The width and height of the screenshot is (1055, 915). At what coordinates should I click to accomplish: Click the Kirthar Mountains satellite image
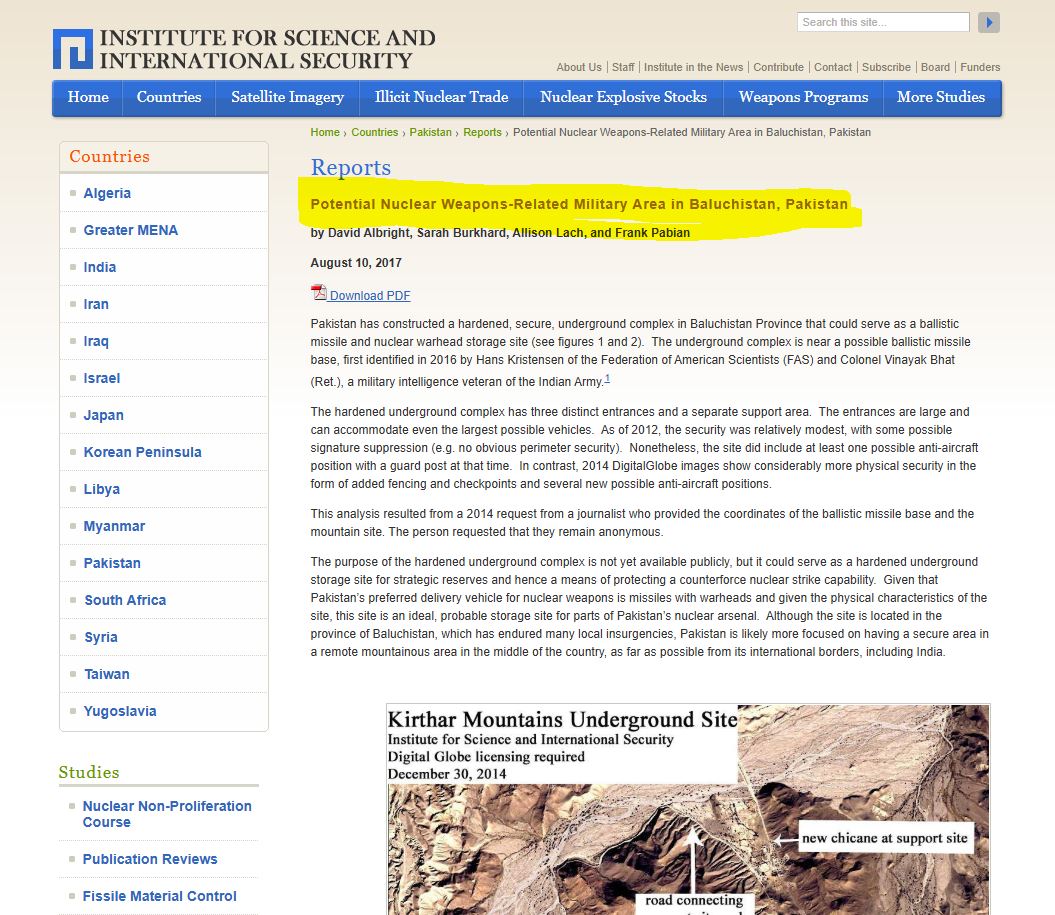click(688, 809)
